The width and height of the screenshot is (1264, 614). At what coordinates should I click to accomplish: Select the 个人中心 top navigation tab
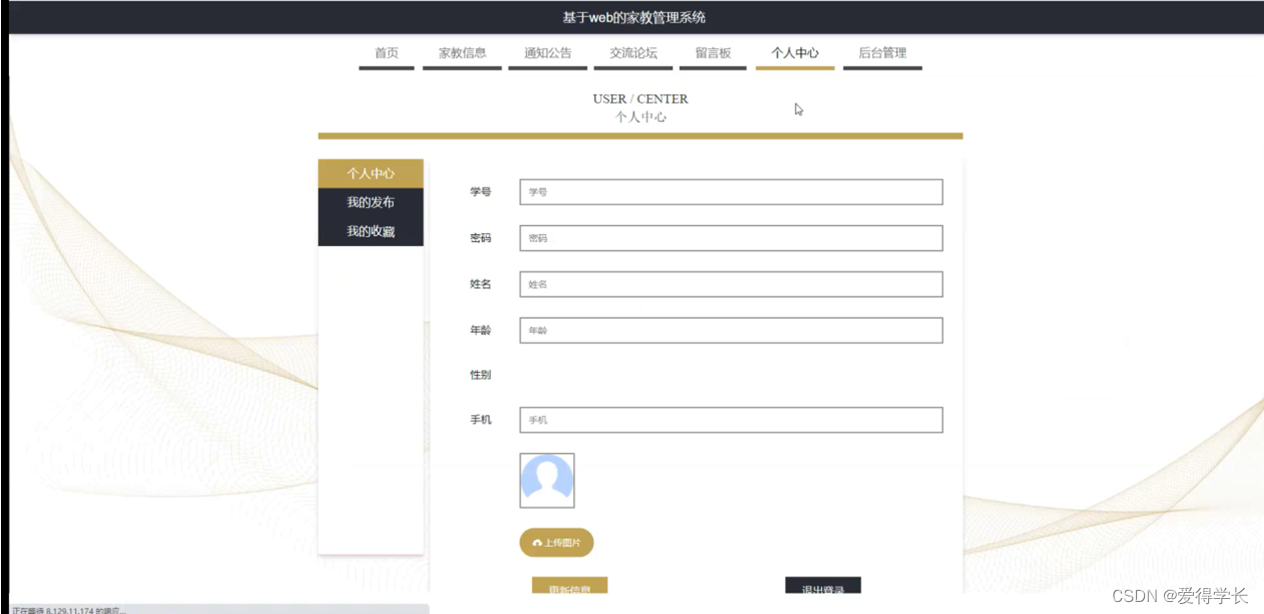[x=795, y=54]
